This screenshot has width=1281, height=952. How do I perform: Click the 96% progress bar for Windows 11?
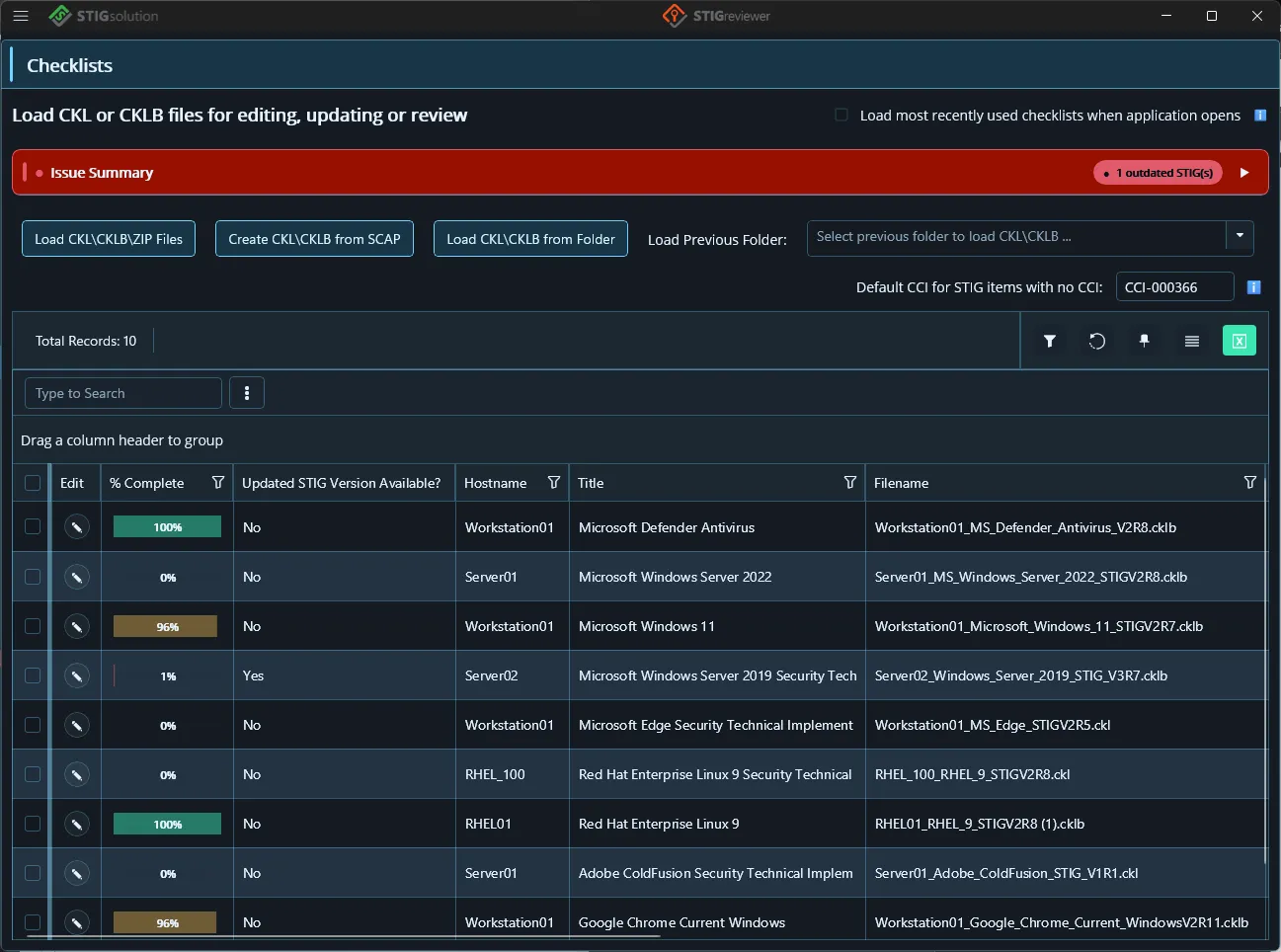pyautogui.click(x=165, y=626)
